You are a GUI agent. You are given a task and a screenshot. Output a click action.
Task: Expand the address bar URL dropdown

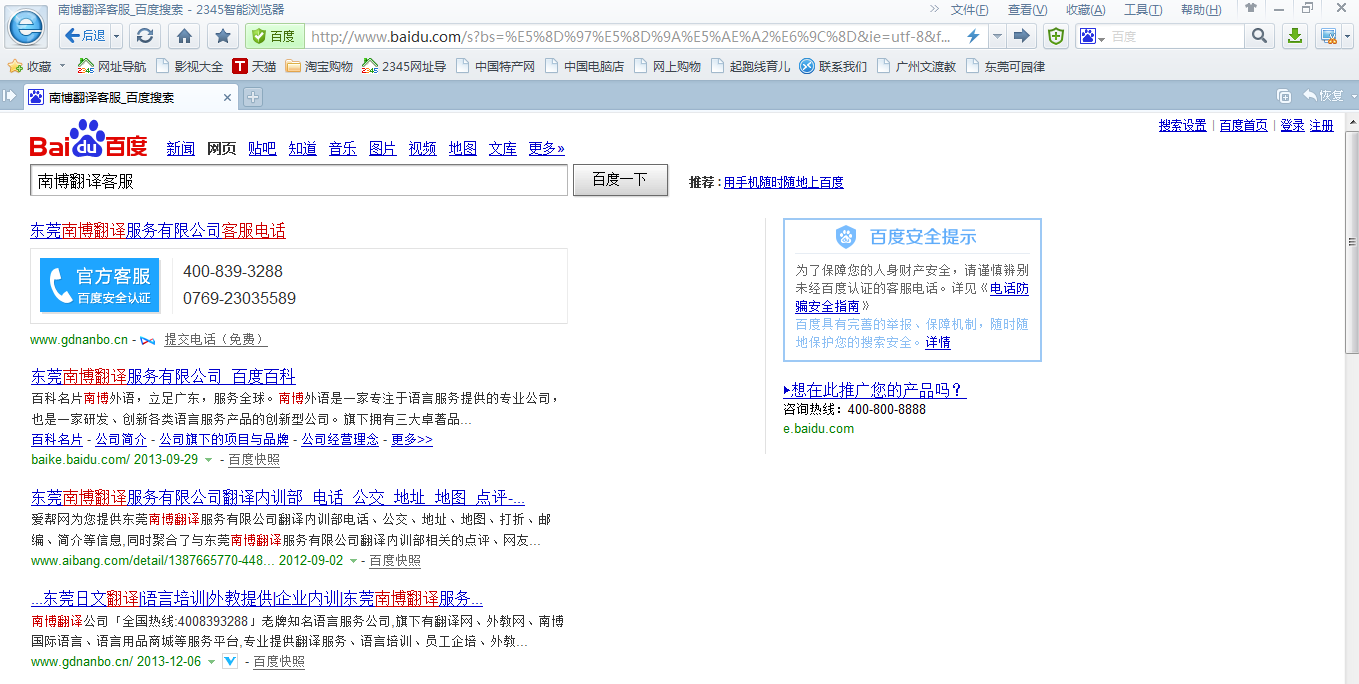(996, 36)
